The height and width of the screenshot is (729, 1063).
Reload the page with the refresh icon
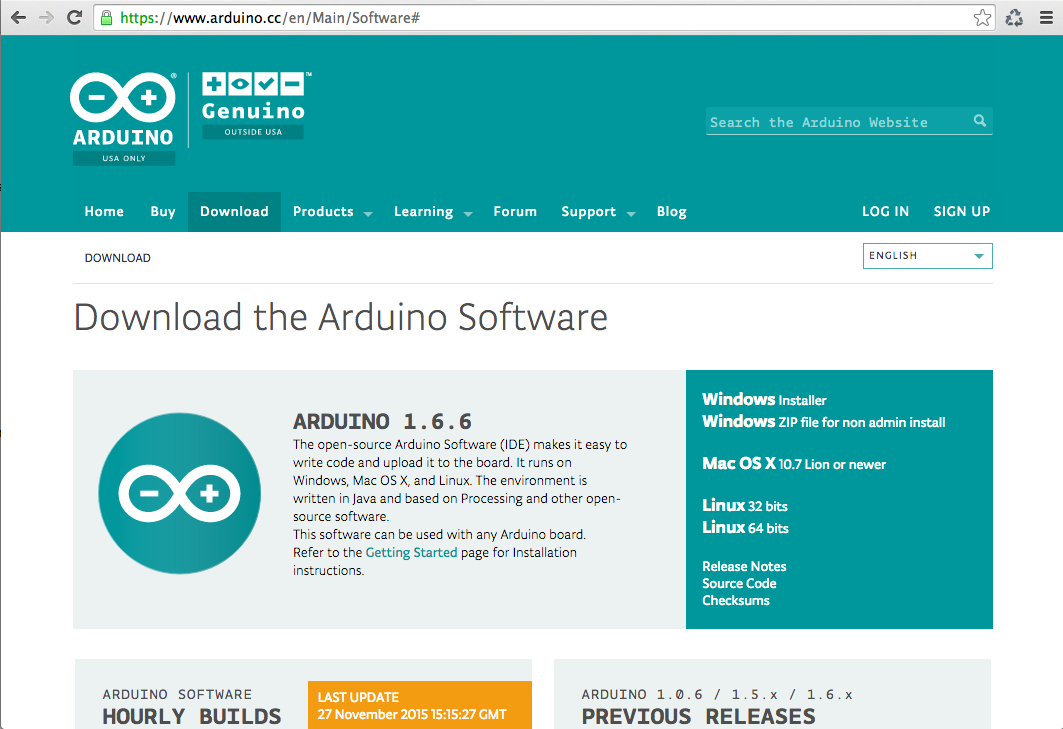[75, 18]
